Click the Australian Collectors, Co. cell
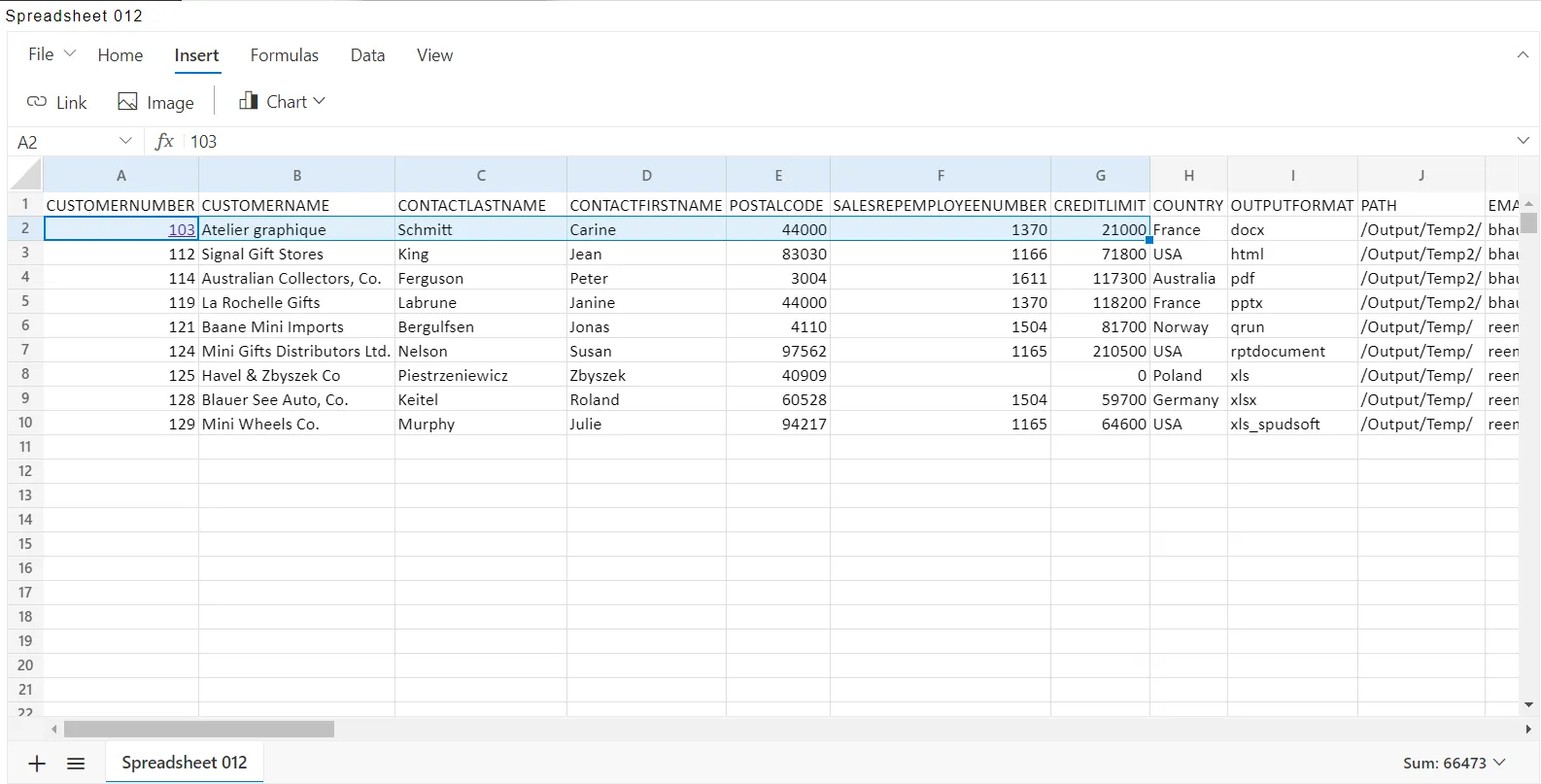1541x784 pixels. point(296,278)
